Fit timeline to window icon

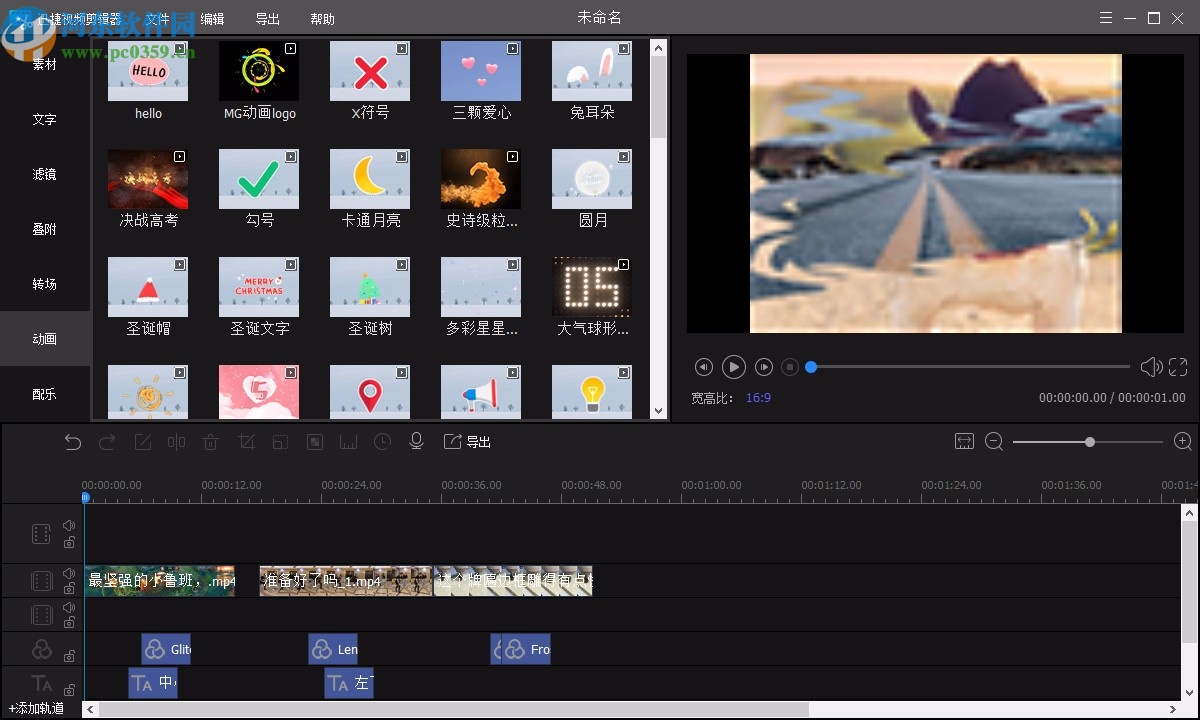point(964,441)
